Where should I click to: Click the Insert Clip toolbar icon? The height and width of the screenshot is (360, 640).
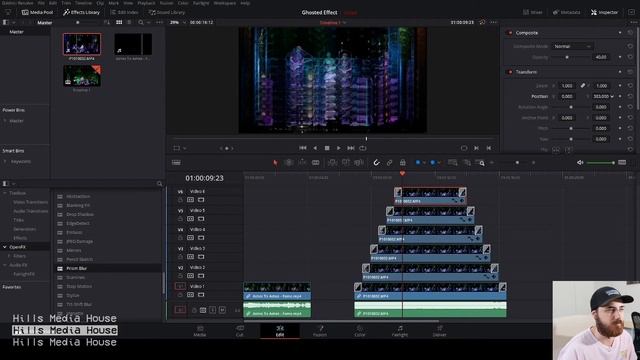click(x=332, y=162)
